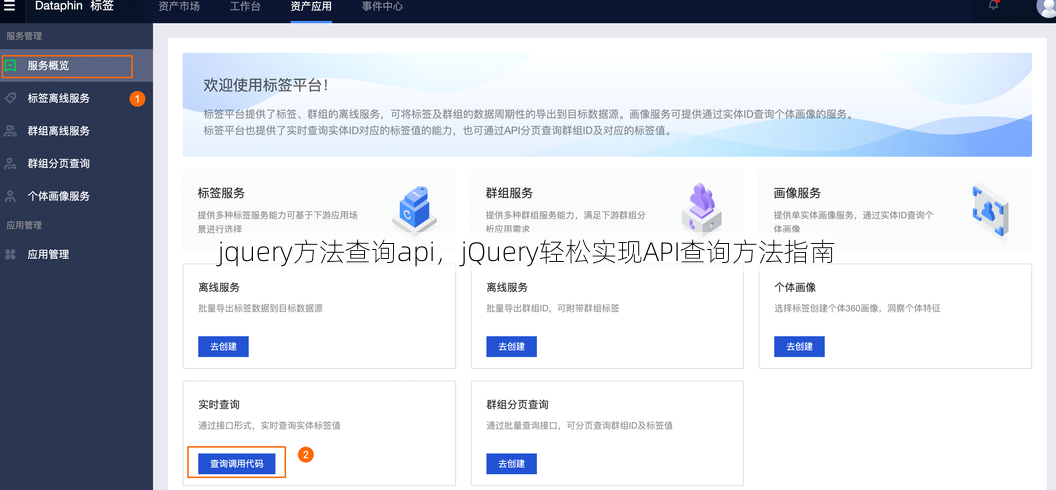Click the person icon beside 个体画像服务
This screenshot has height=490, width=1056.
click(x=10, y=197)
